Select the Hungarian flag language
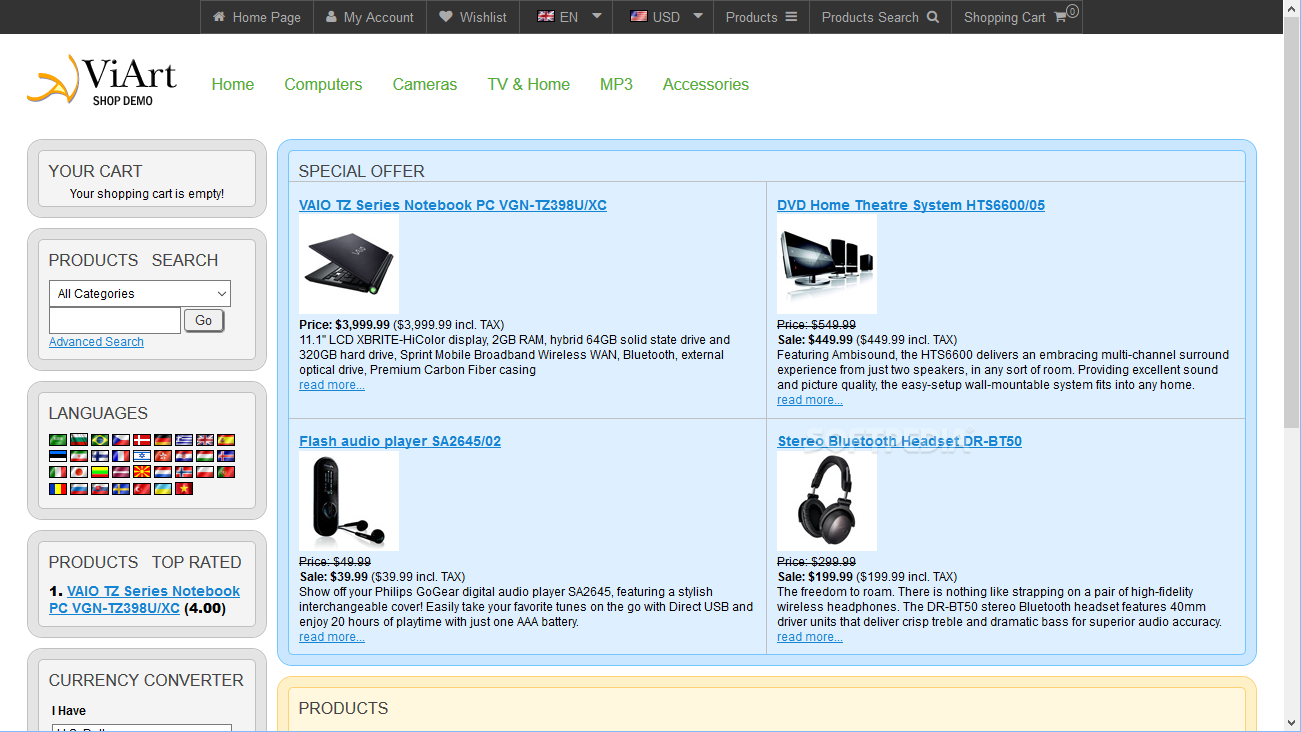 205,456
